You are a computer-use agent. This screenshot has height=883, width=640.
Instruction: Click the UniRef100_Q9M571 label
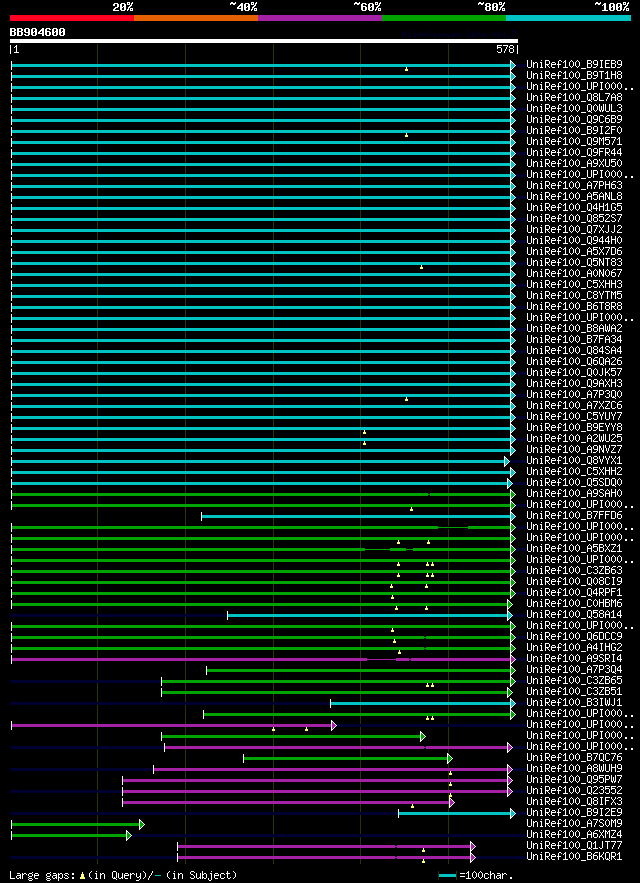tap(574, 141)
